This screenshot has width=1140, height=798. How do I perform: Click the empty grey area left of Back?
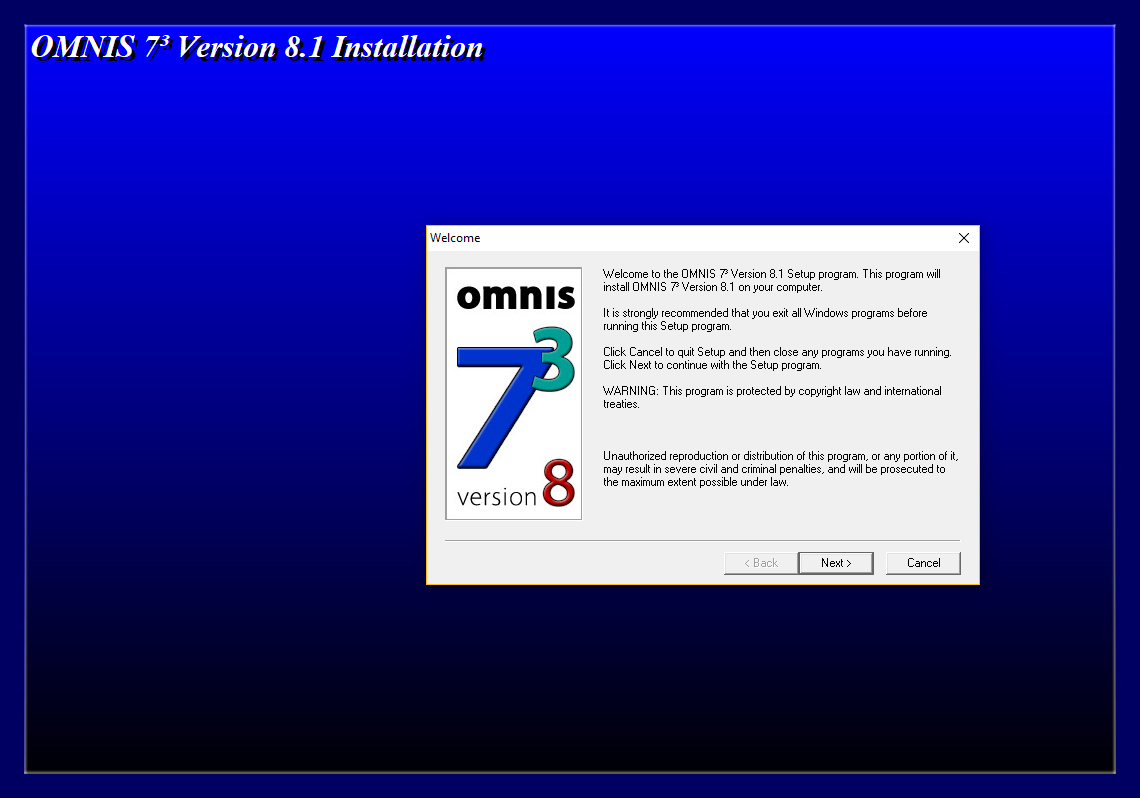580,563
